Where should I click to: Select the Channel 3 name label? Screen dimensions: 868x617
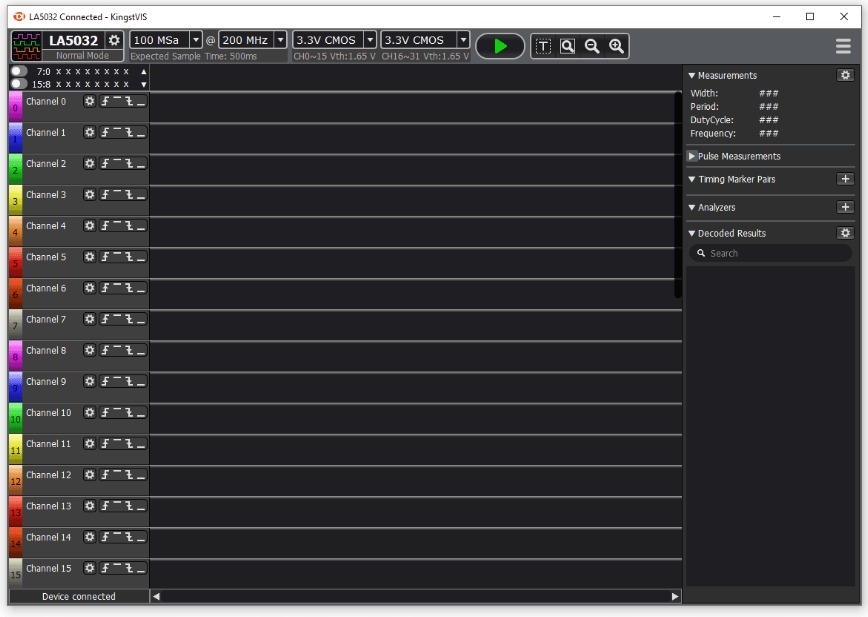(x=46, y=195)
